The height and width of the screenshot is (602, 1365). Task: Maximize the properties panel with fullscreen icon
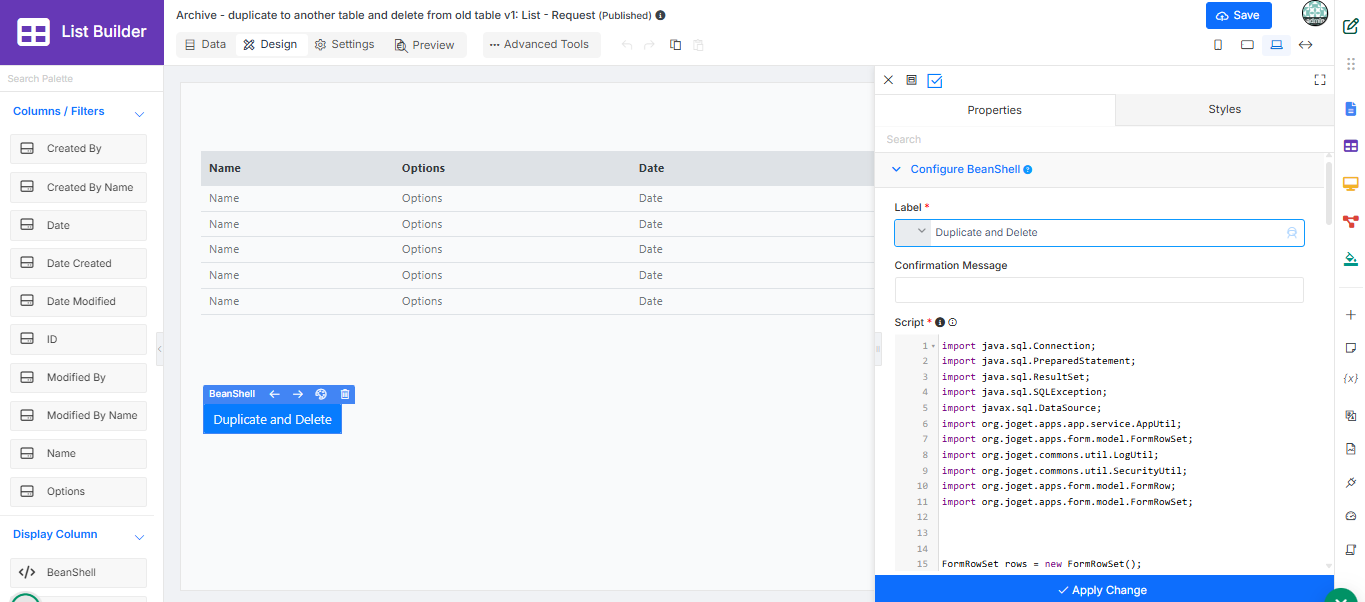tap(1320, 80)
